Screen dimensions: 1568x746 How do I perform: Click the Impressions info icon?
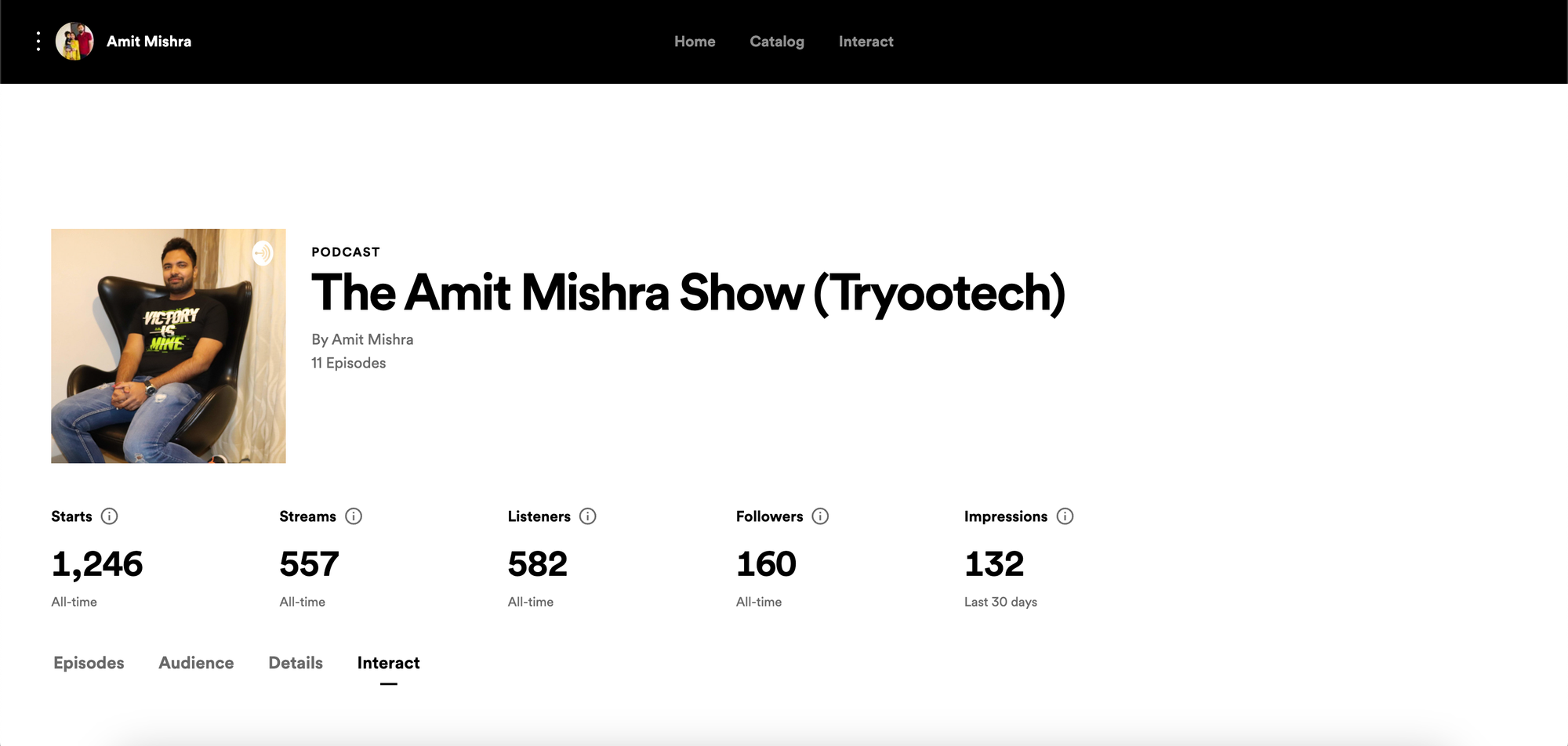point(1065,516)
